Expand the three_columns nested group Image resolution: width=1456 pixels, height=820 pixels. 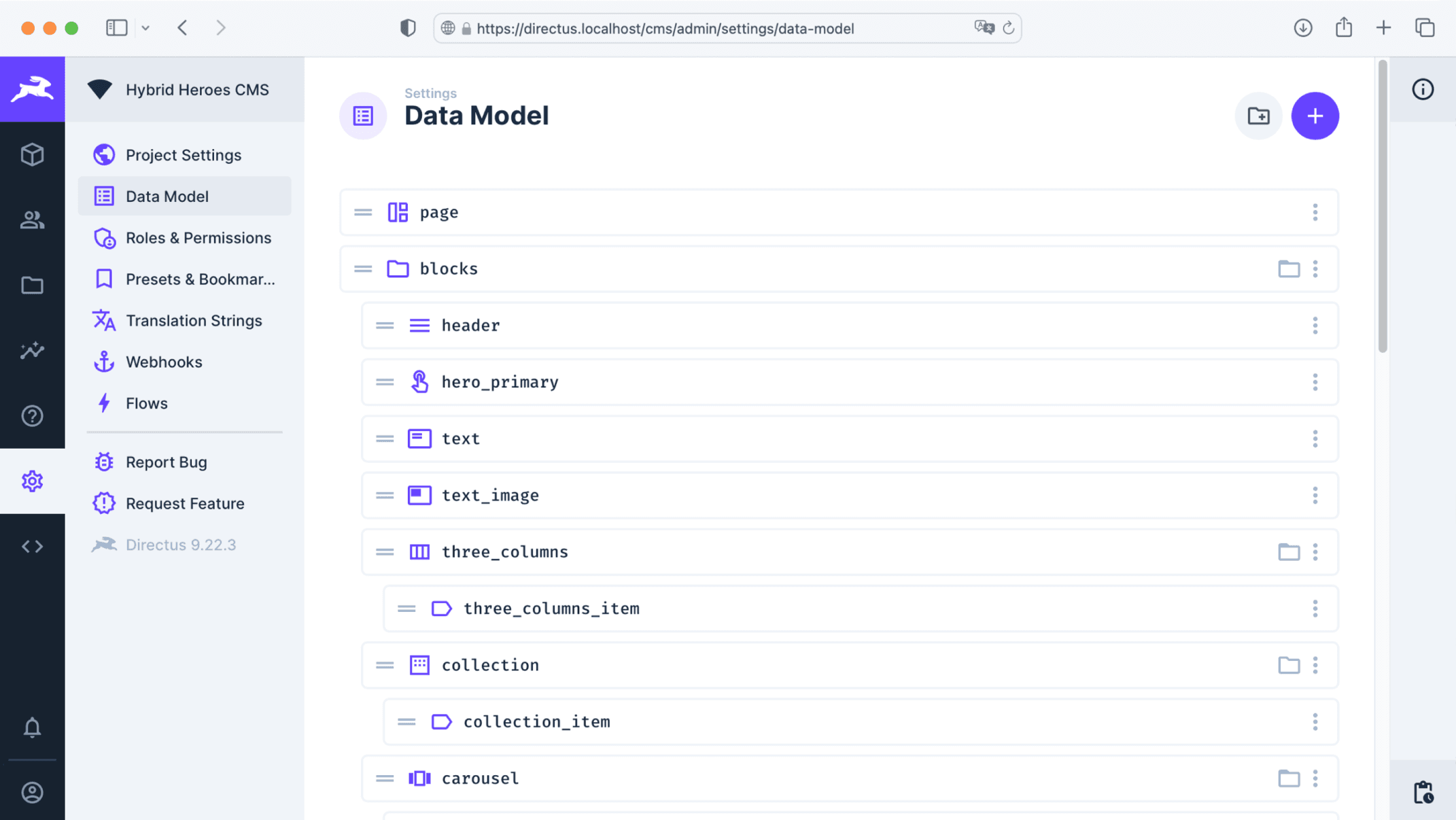coord(1288,552)
